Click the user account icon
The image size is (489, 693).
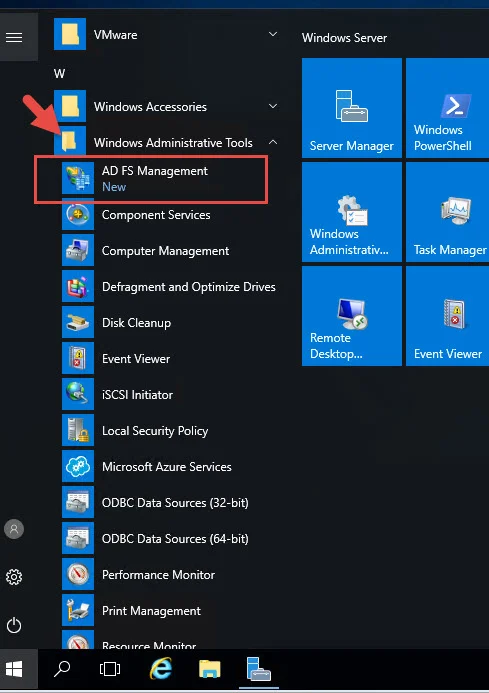pyautogui.click(x=14, y=529)
